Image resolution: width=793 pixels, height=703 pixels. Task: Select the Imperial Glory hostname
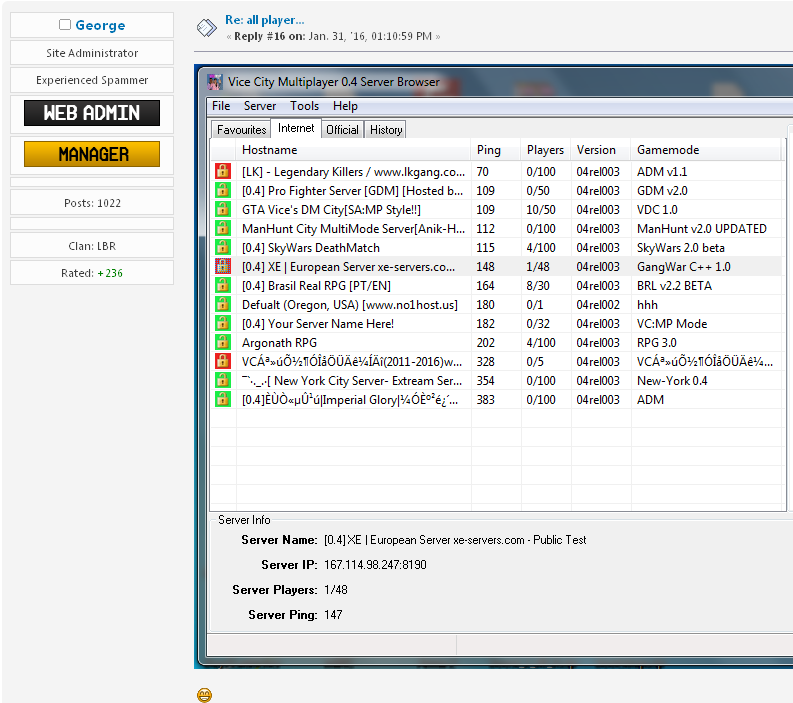(350, 400)
